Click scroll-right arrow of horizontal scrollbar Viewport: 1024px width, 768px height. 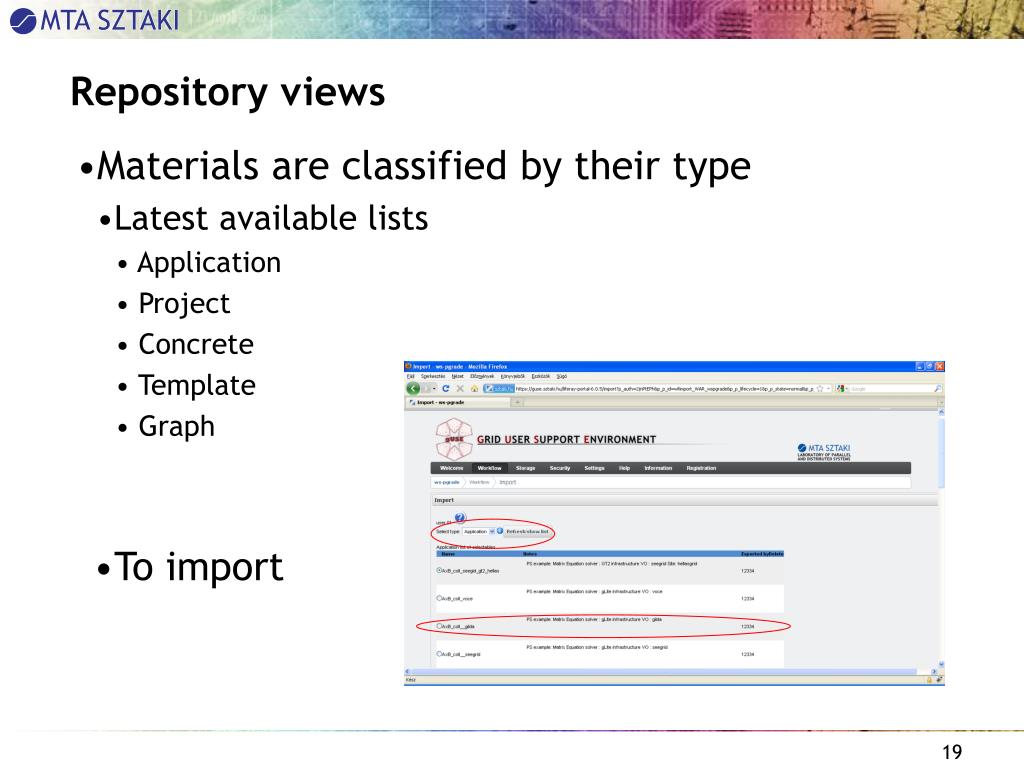pos(934,671)
